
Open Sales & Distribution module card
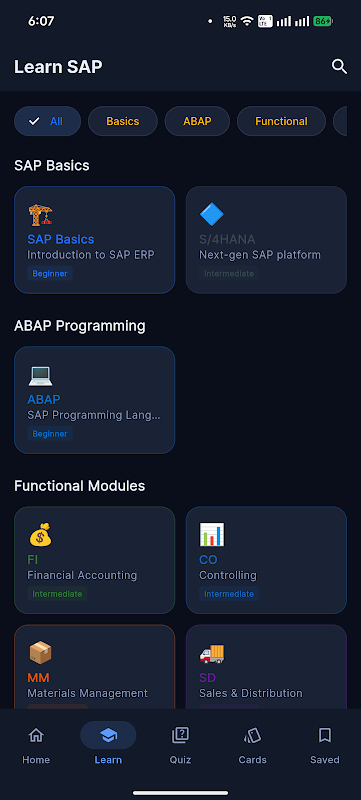pyautogui.click(x=266, y=666)
